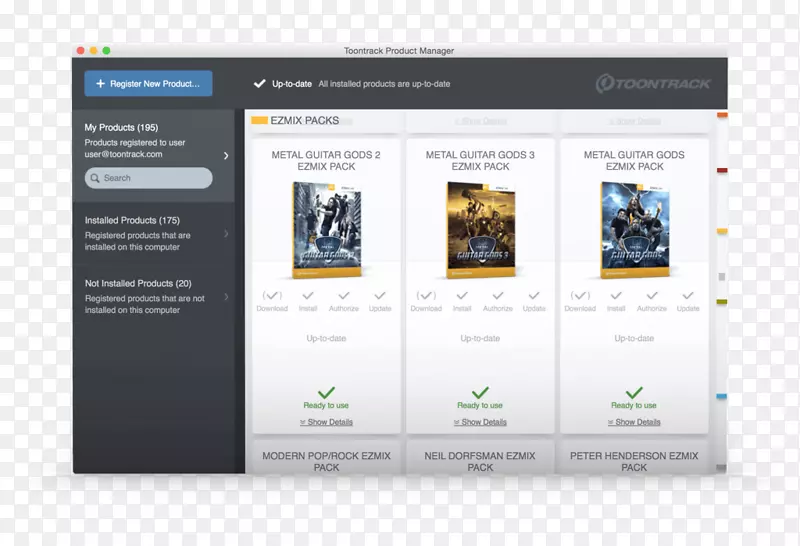
Task: Expand Show Details for Metal Guitar Gods 2
Action: pyautogui.click(x=326, y=422)
